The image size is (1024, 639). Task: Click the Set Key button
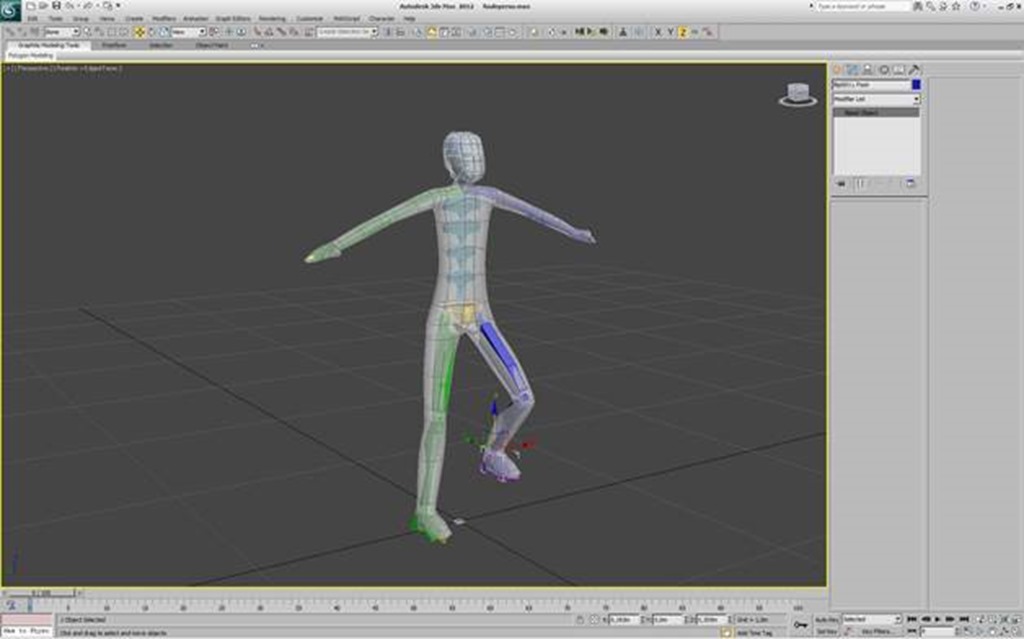pos(826,632)
